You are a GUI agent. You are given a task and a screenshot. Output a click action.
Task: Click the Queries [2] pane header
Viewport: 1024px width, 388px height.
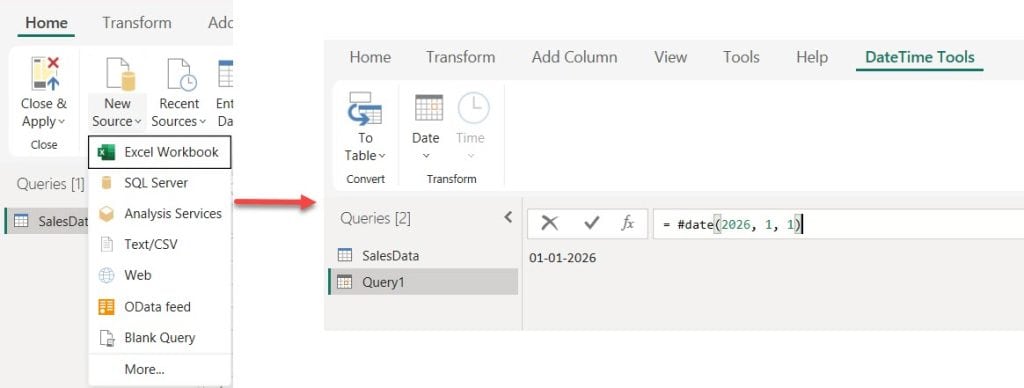pos(376,219)
